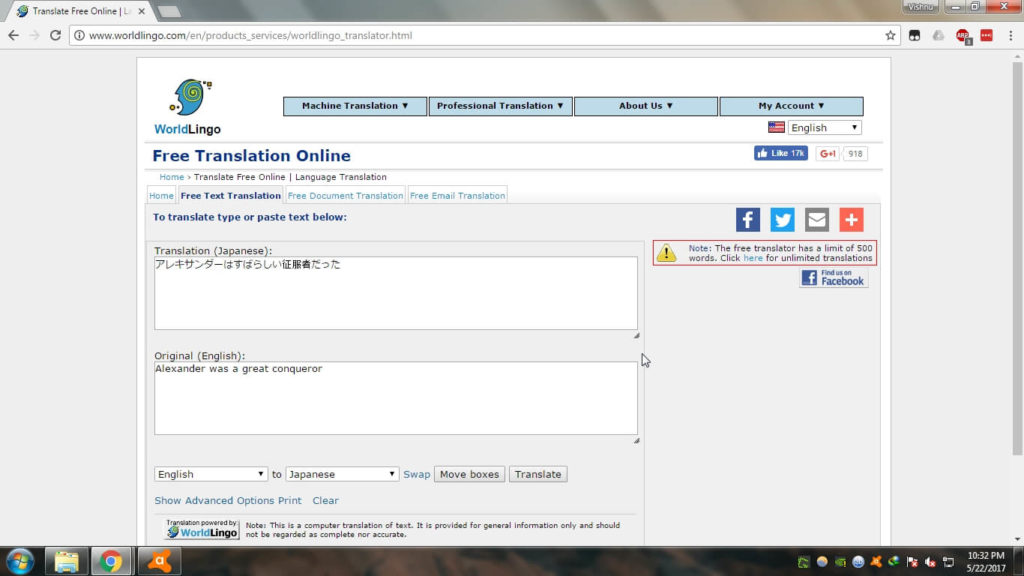
Task: Click the Translate button
Action: point(538,474)
